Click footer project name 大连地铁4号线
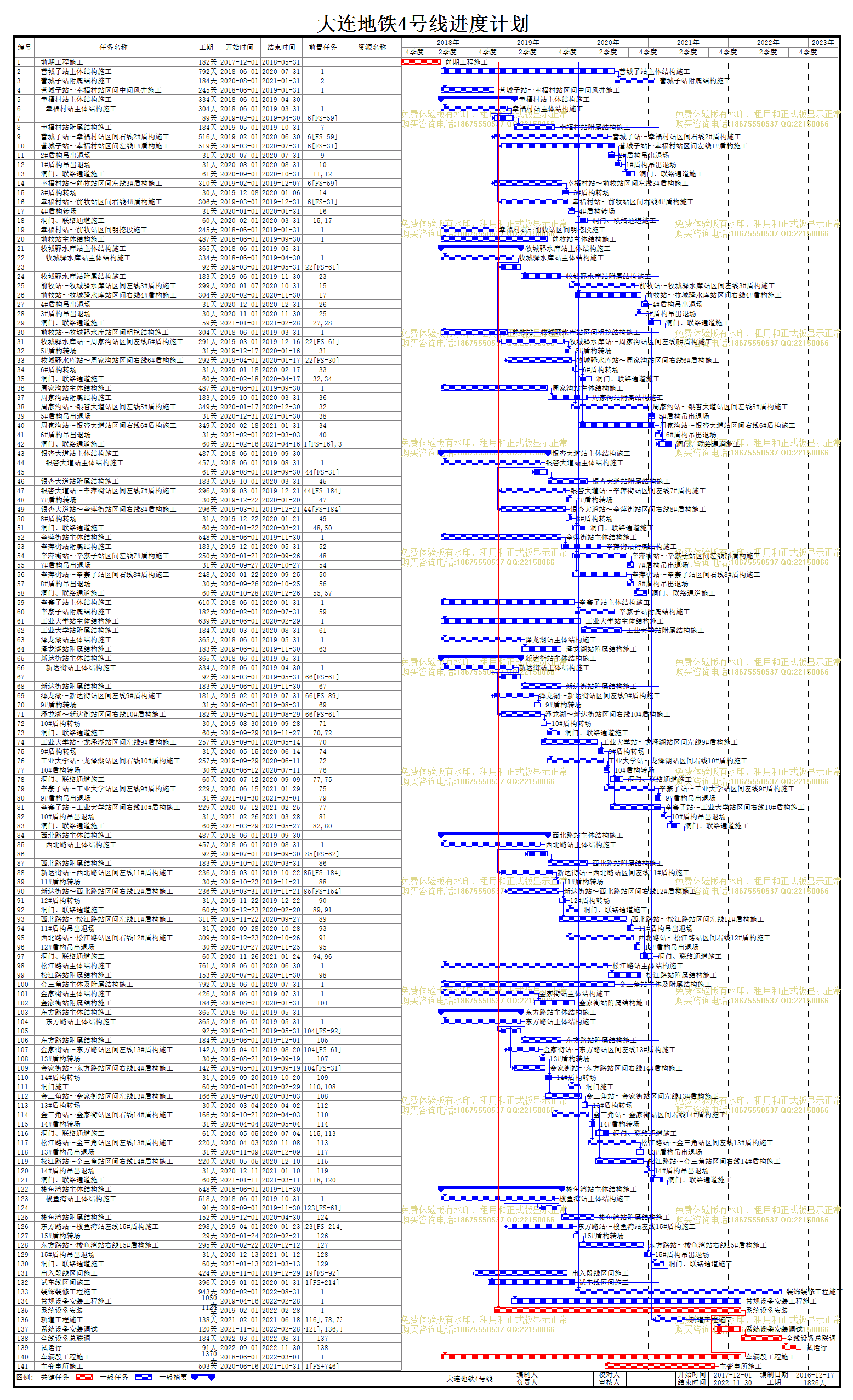Viewport: 853px width, 1400px height. click(x=469, y=1379)
